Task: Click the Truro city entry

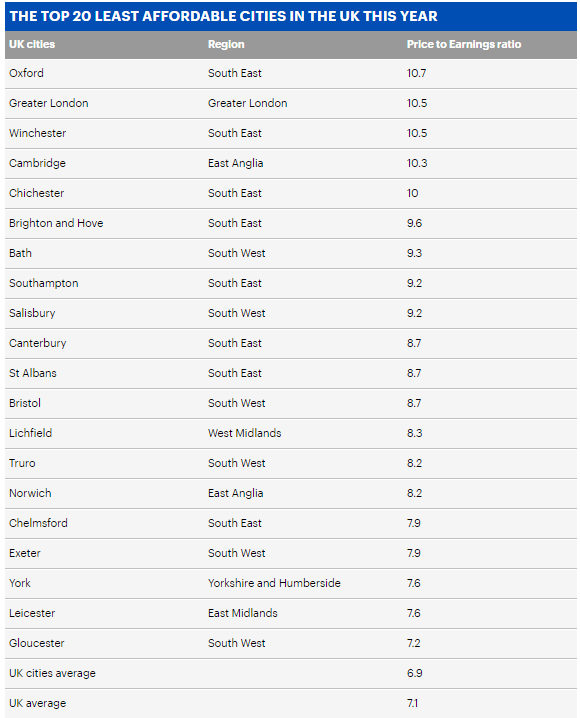Action: (x=22, y=463)
